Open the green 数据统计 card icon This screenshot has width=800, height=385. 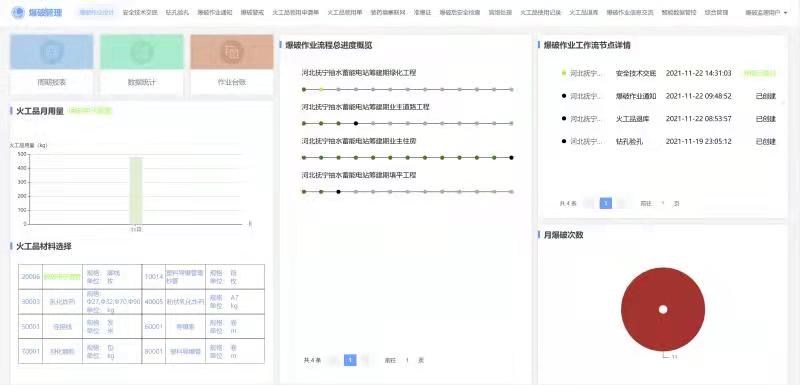[142, 52]
